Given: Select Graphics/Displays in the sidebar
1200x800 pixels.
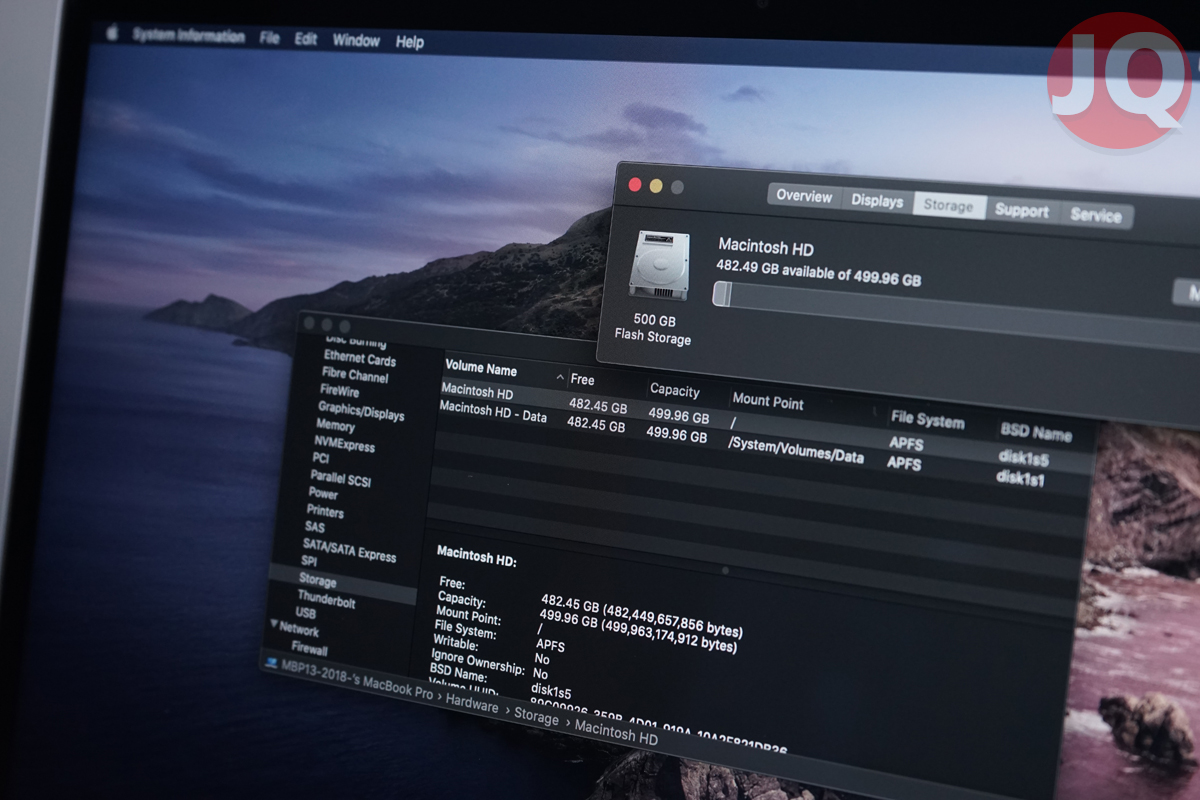Looking at the screenshot, I should 361,411.
